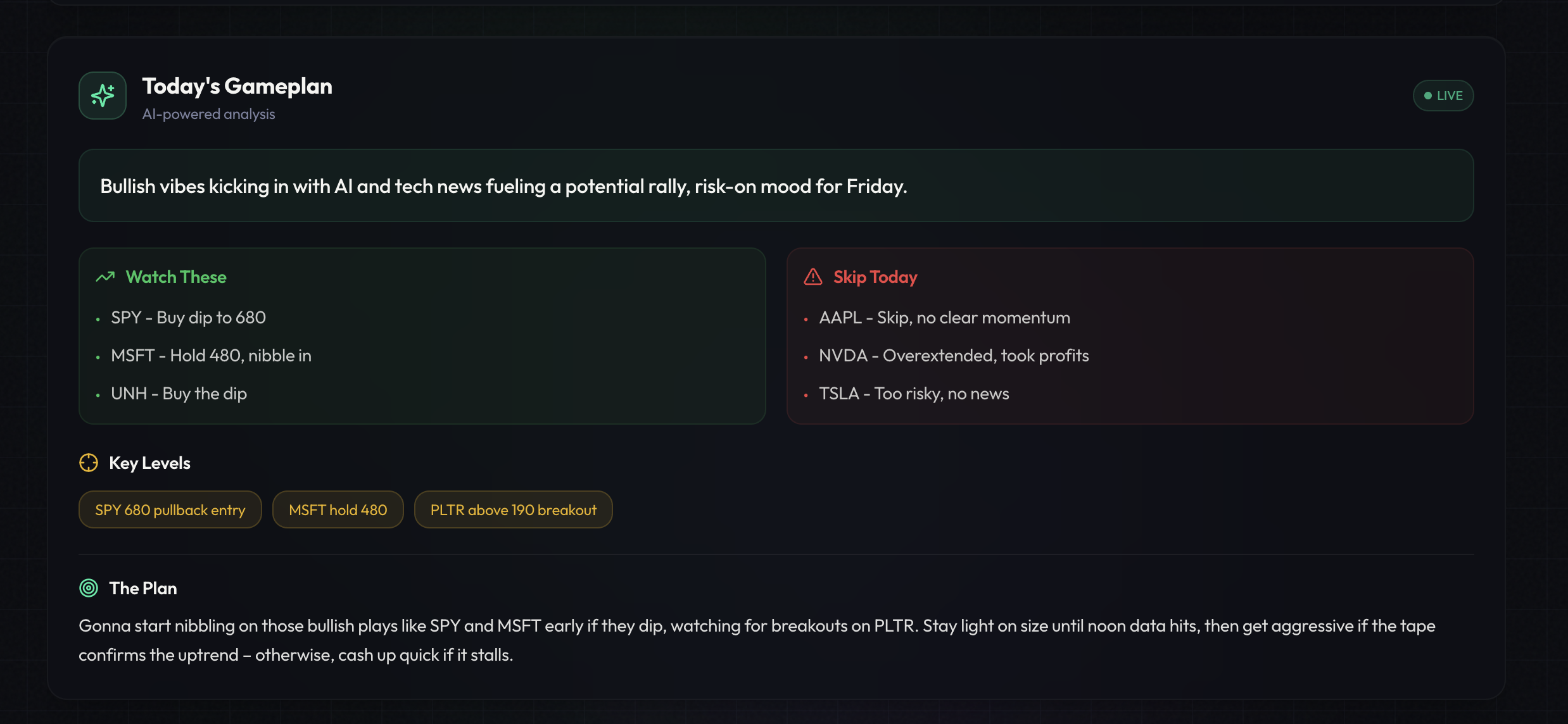
Task: Click the warning triangle beside Skip Today
Action: 812,276
